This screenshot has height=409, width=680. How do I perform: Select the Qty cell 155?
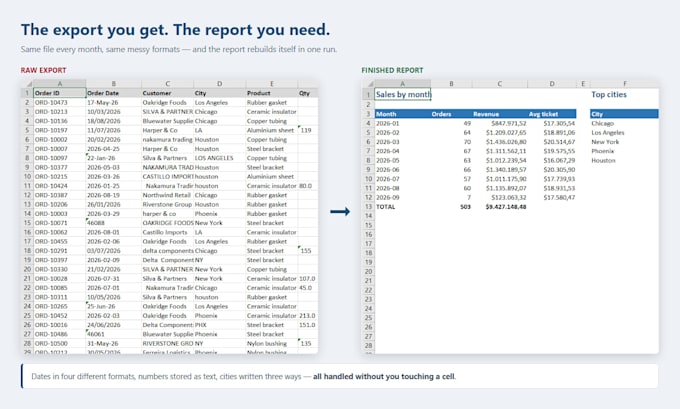308,251
